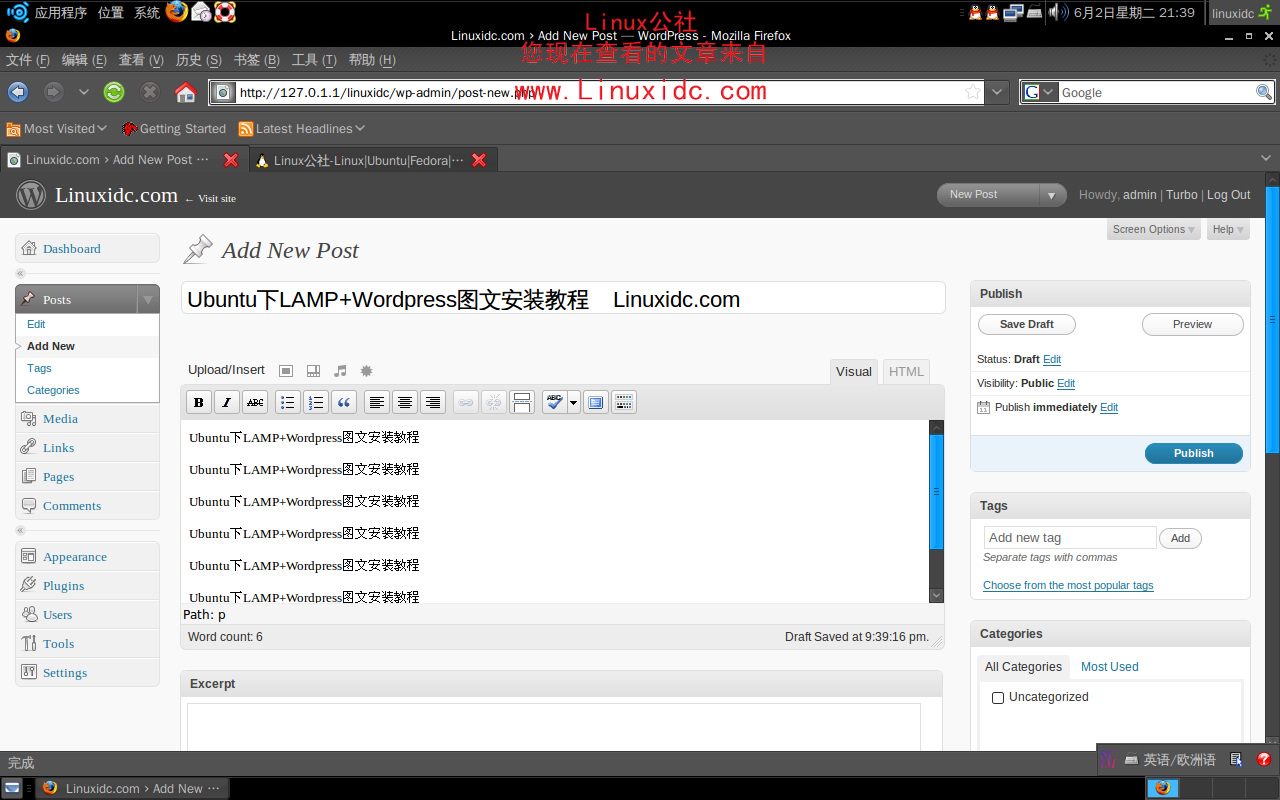
Task: Insert the More tag into the post
Action: pos(522,401)
